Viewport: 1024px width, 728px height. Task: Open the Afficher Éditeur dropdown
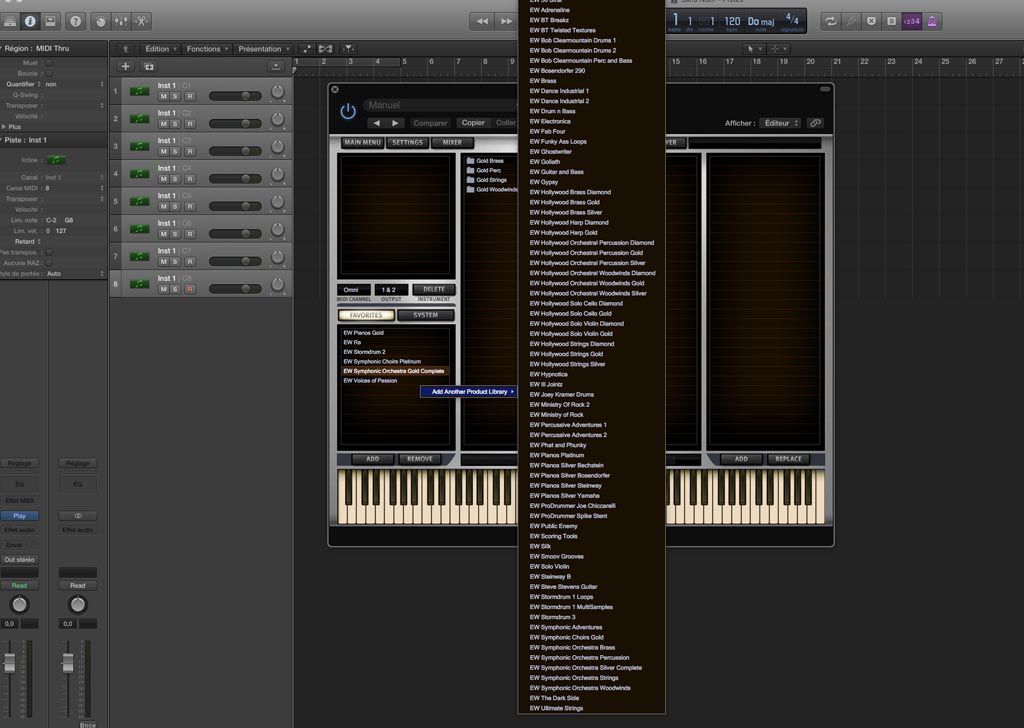781,123
